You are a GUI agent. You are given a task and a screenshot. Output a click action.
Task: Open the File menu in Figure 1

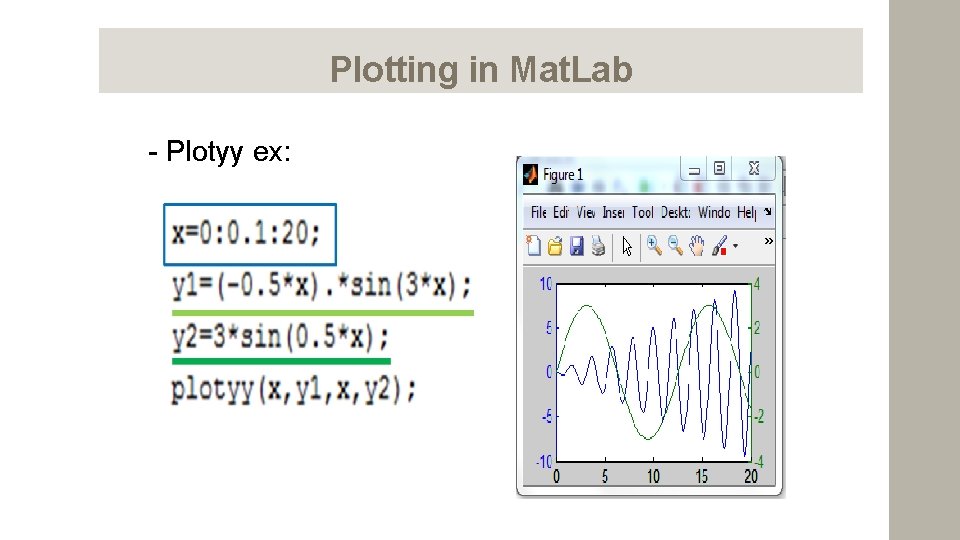[539, 212]
